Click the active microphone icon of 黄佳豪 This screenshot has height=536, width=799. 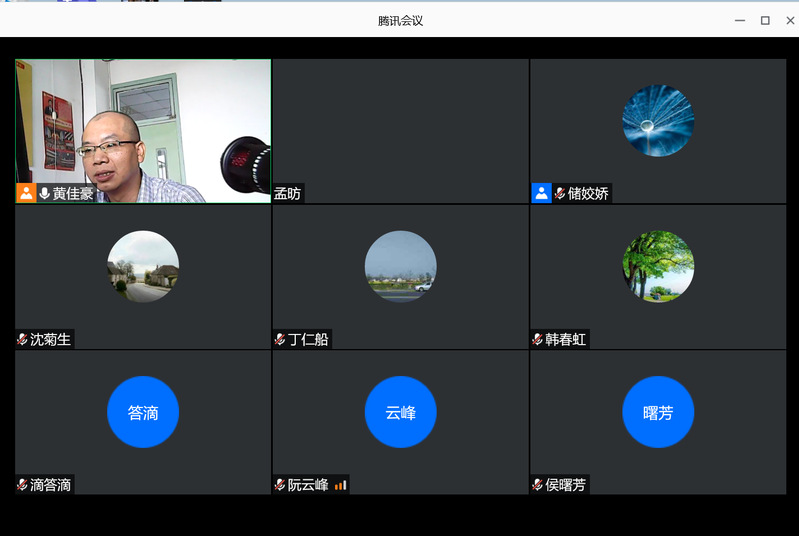pos(44,193)
